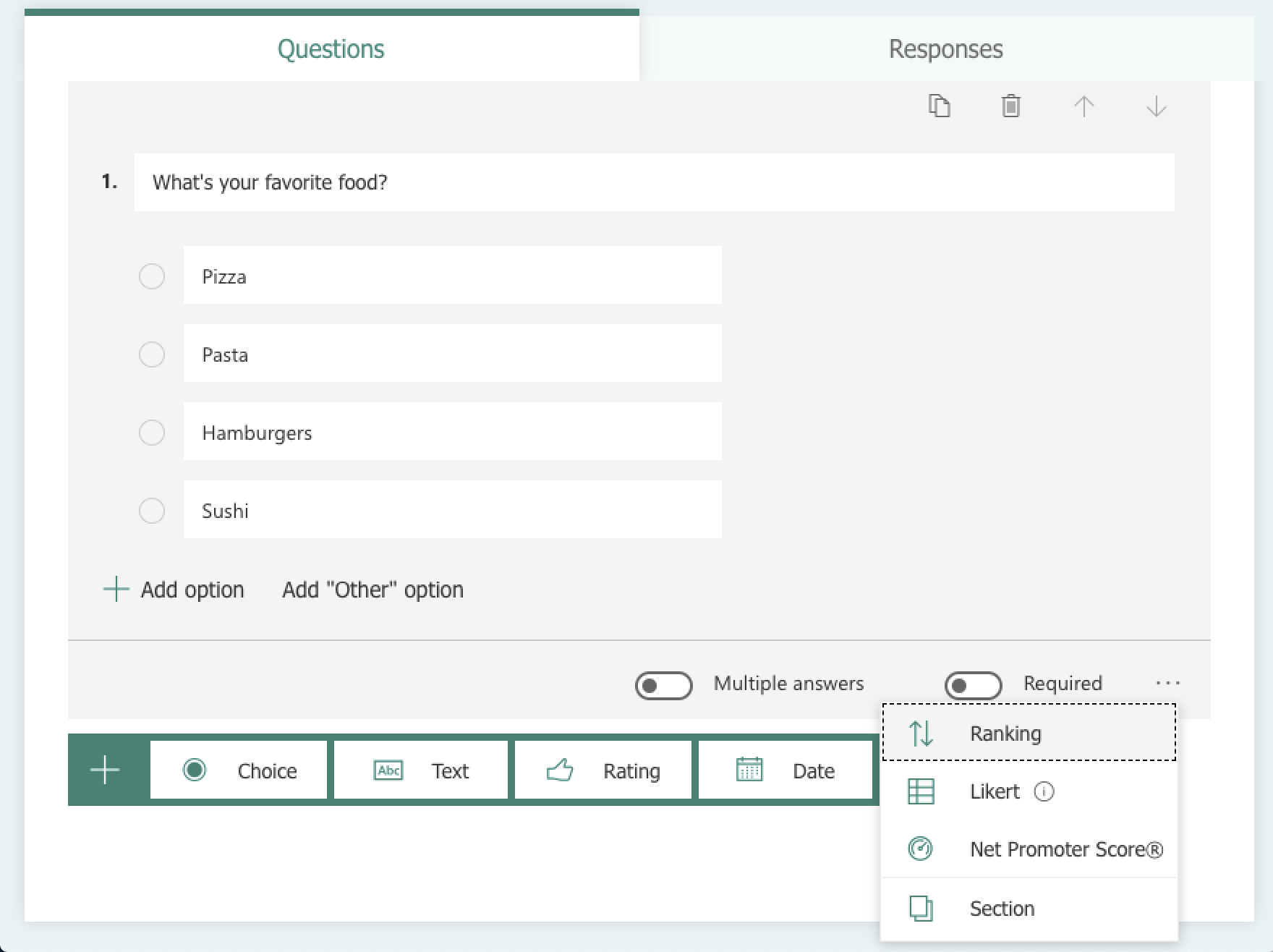
Task: Delete the question with the trash icon
Action: coord(1011,106)
